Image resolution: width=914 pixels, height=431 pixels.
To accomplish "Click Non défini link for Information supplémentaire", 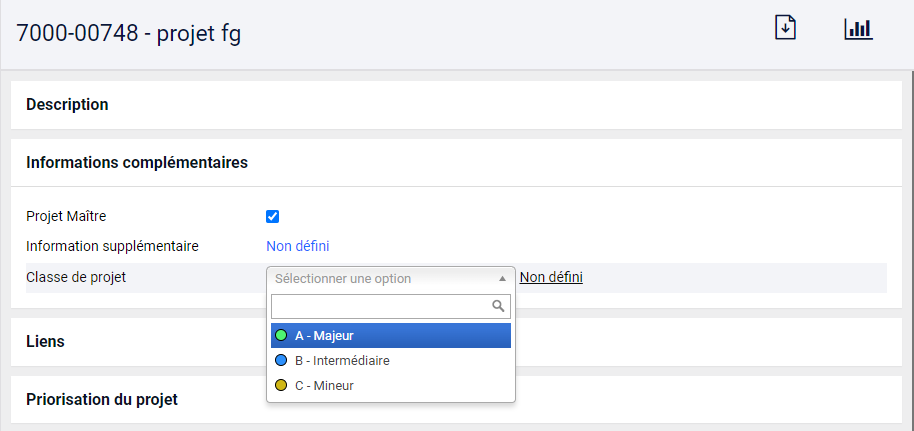I will (298, 246).
